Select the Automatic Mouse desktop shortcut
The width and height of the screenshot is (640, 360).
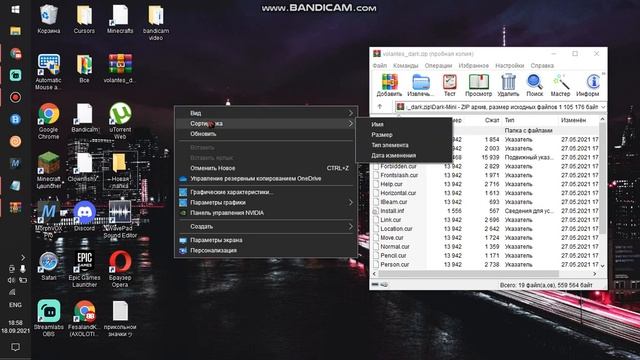click(49, 71)
